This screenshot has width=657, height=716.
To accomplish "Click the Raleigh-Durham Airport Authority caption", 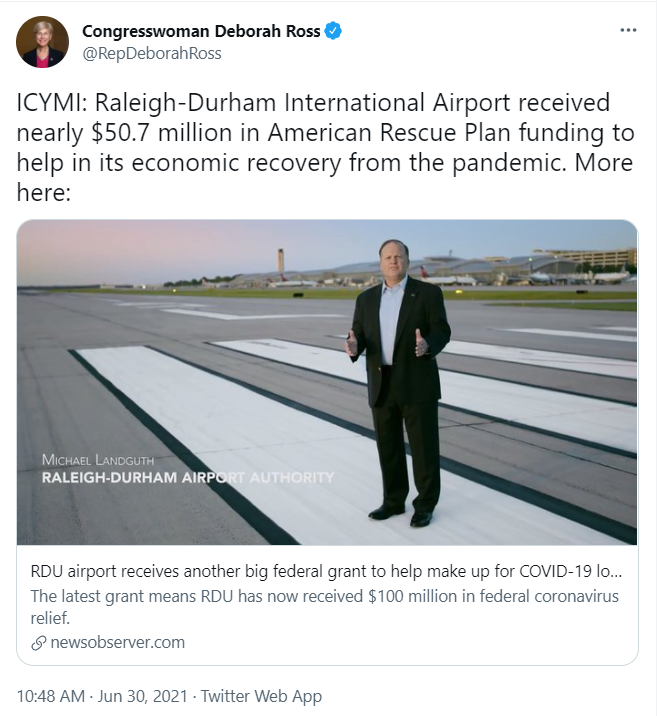I will [x=188, y=478].
